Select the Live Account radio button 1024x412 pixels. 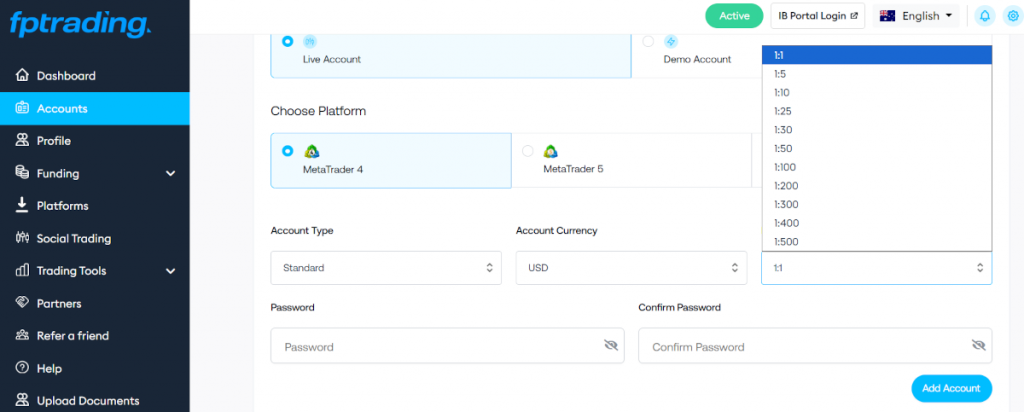point(287,41)
